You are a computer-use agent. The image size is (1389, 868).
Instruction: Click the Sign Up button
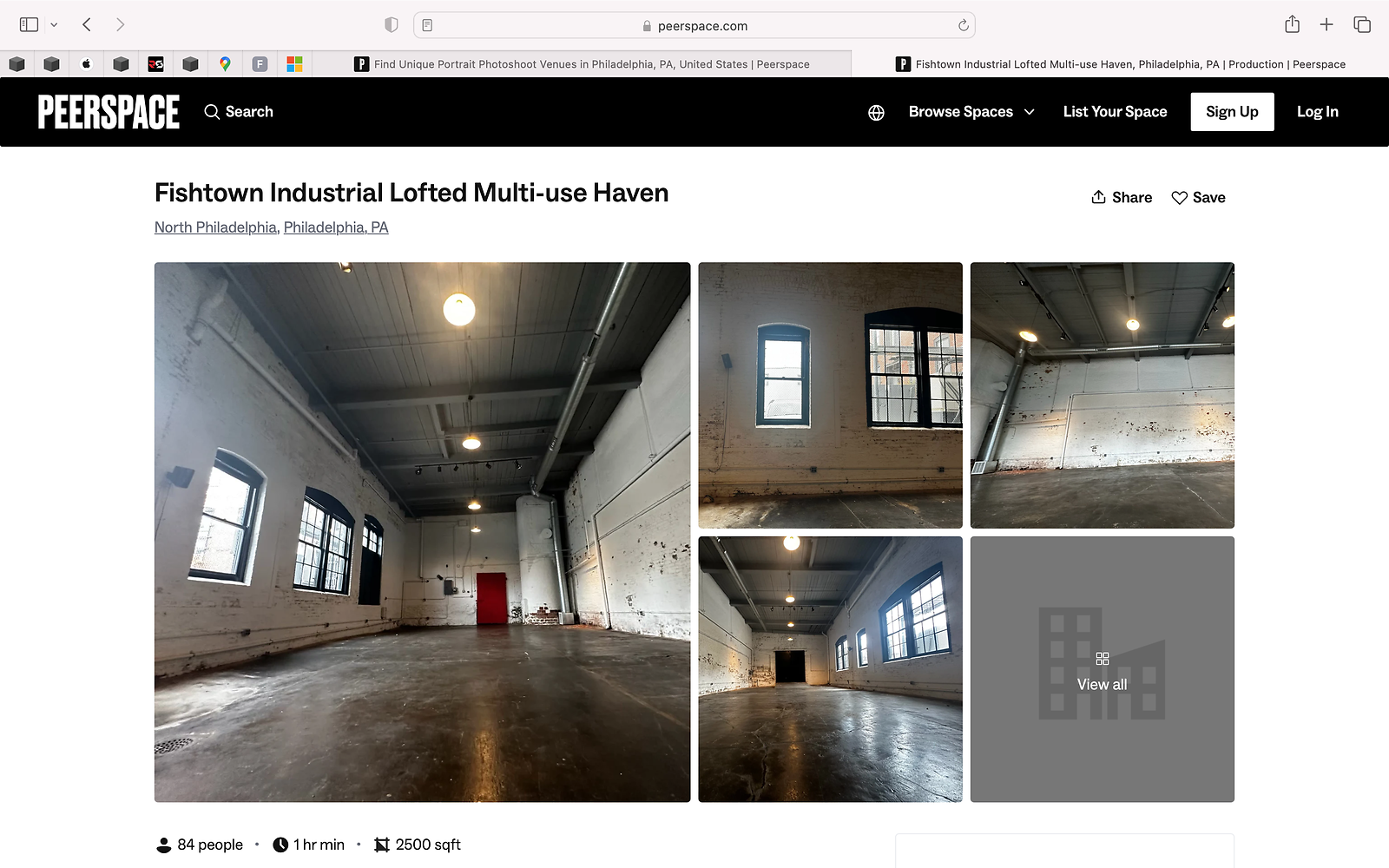(1231, 112)
